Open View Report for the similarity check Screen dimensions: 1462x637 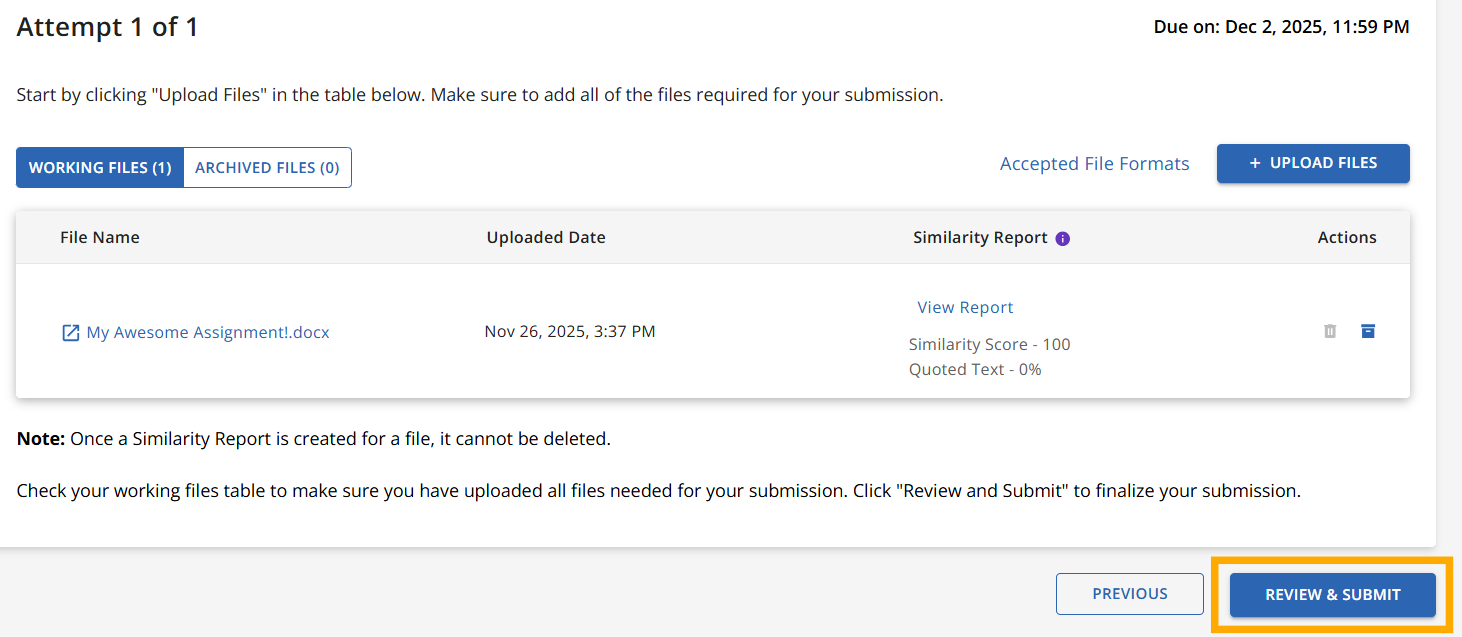tap(965, 307)
